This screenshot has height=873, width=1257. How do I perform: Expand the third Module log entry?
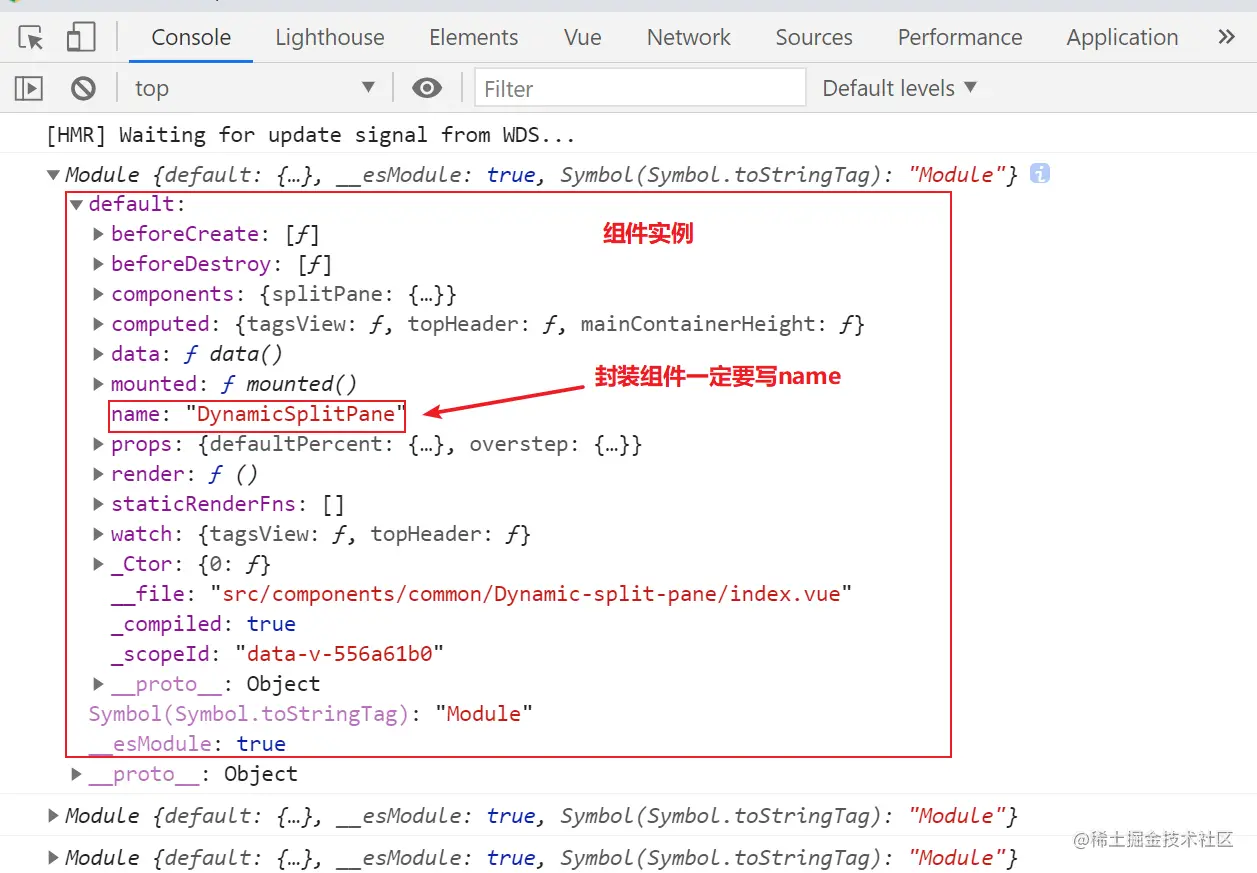pos(53,858)
